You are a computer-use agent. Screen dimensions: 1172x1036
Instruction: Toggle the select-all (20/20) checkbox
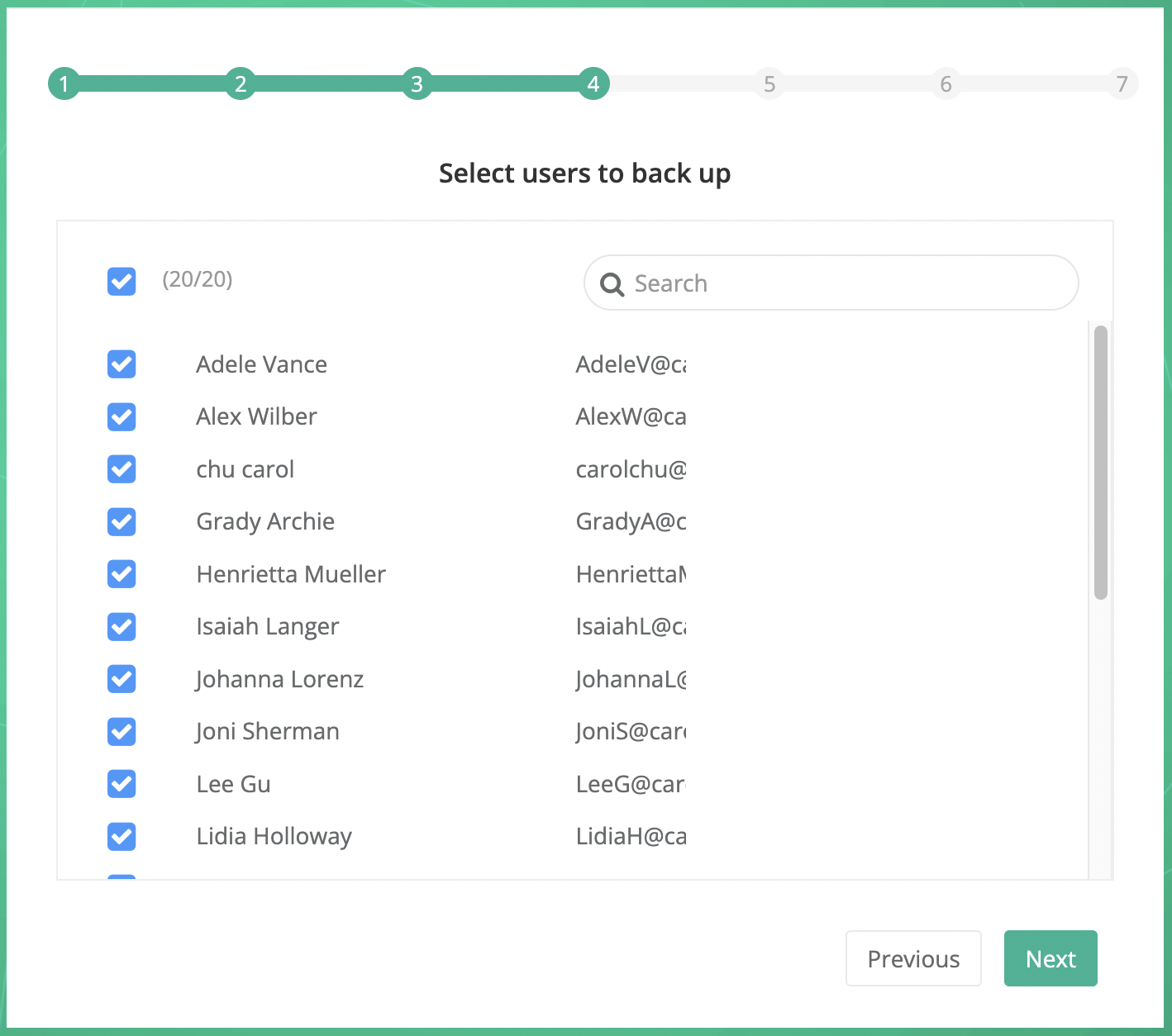[121, 281]
